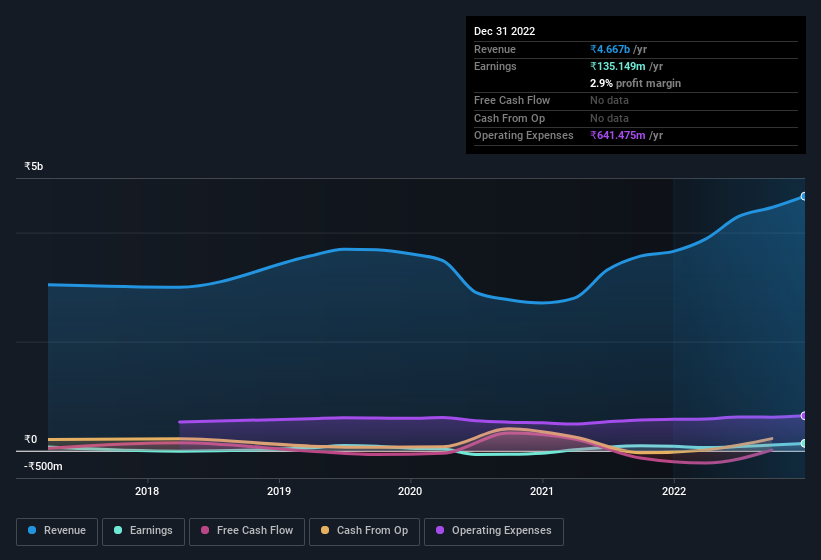Click the -₹500m y-axis label
Screen dimensions: 821x560
(x=43, y=466)
